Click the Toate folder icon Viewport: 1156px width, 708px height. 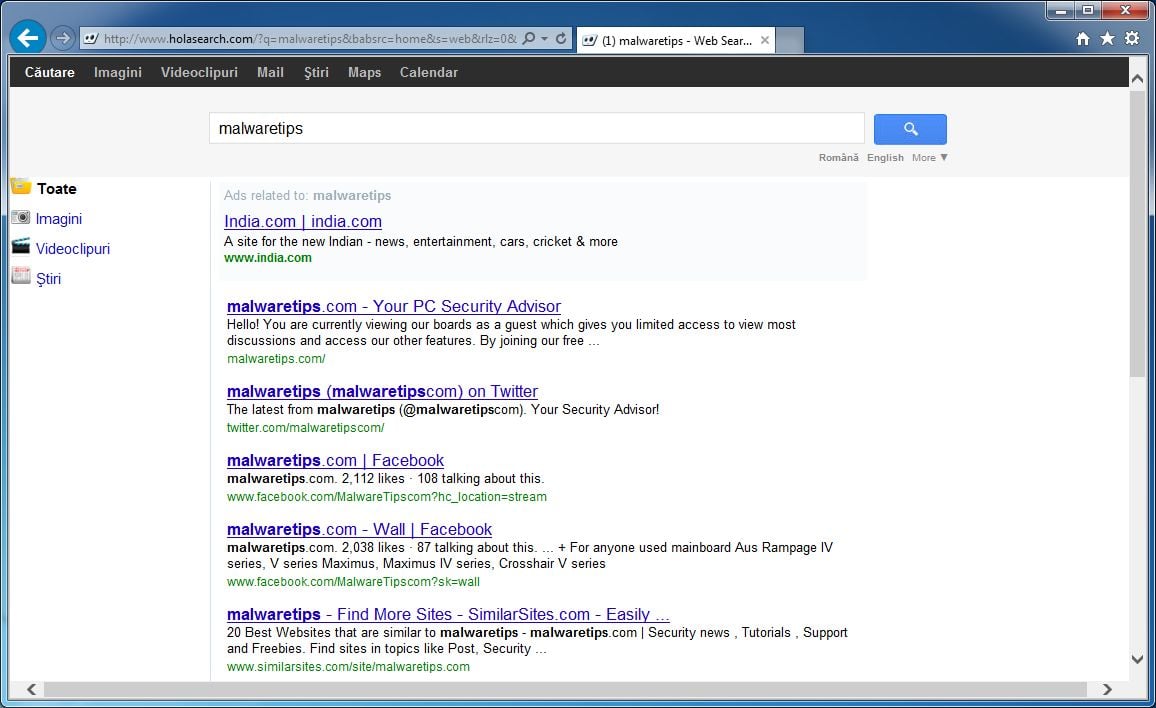pos(21,187)
